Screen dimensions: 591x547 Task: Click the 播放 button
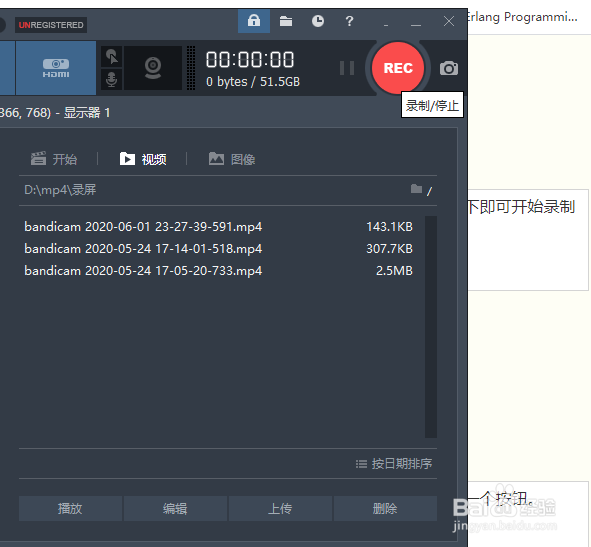point(70,509)
